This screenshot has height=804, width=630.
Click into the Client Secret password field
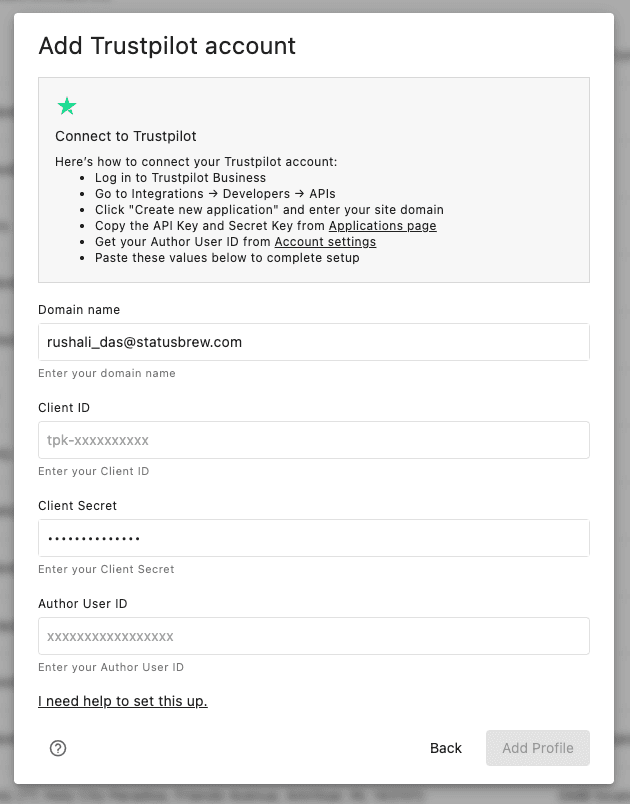313,538
